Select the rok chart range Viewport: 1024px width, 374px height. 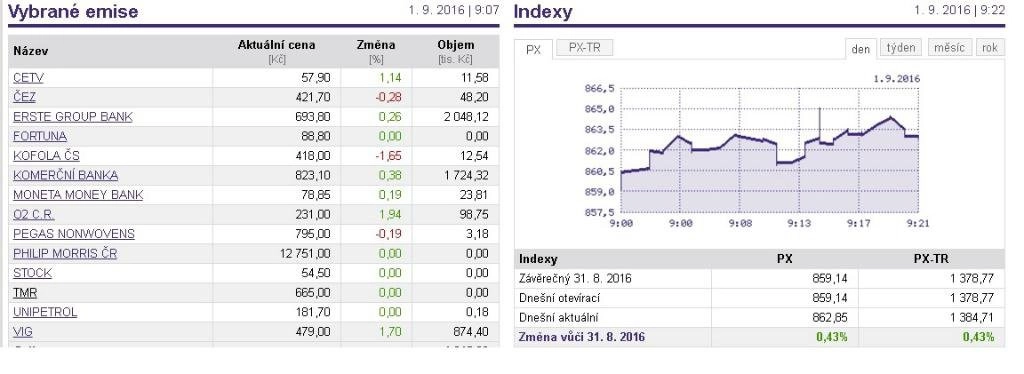[989, 48]
